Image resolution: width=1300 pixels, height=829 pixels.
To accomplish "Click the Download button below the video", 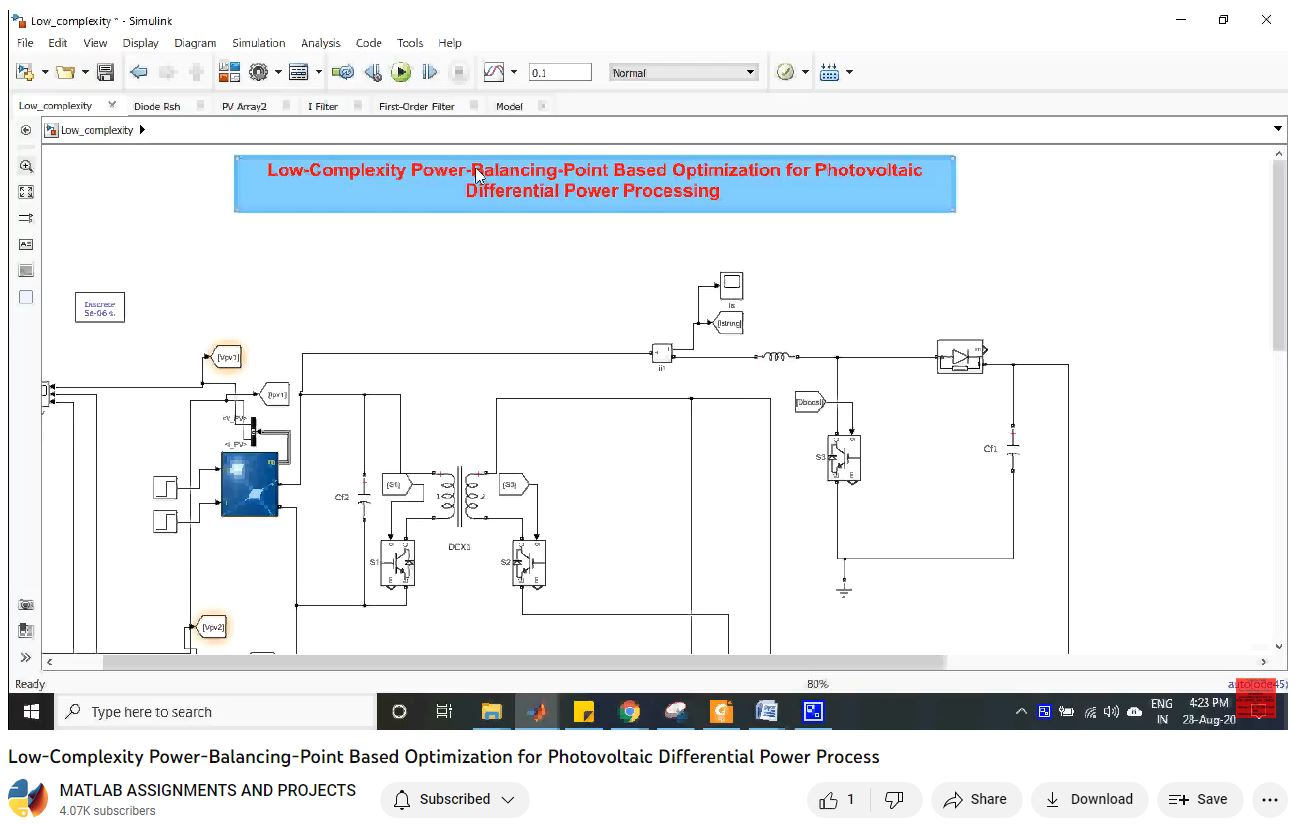I will (x=1089, y=799).
